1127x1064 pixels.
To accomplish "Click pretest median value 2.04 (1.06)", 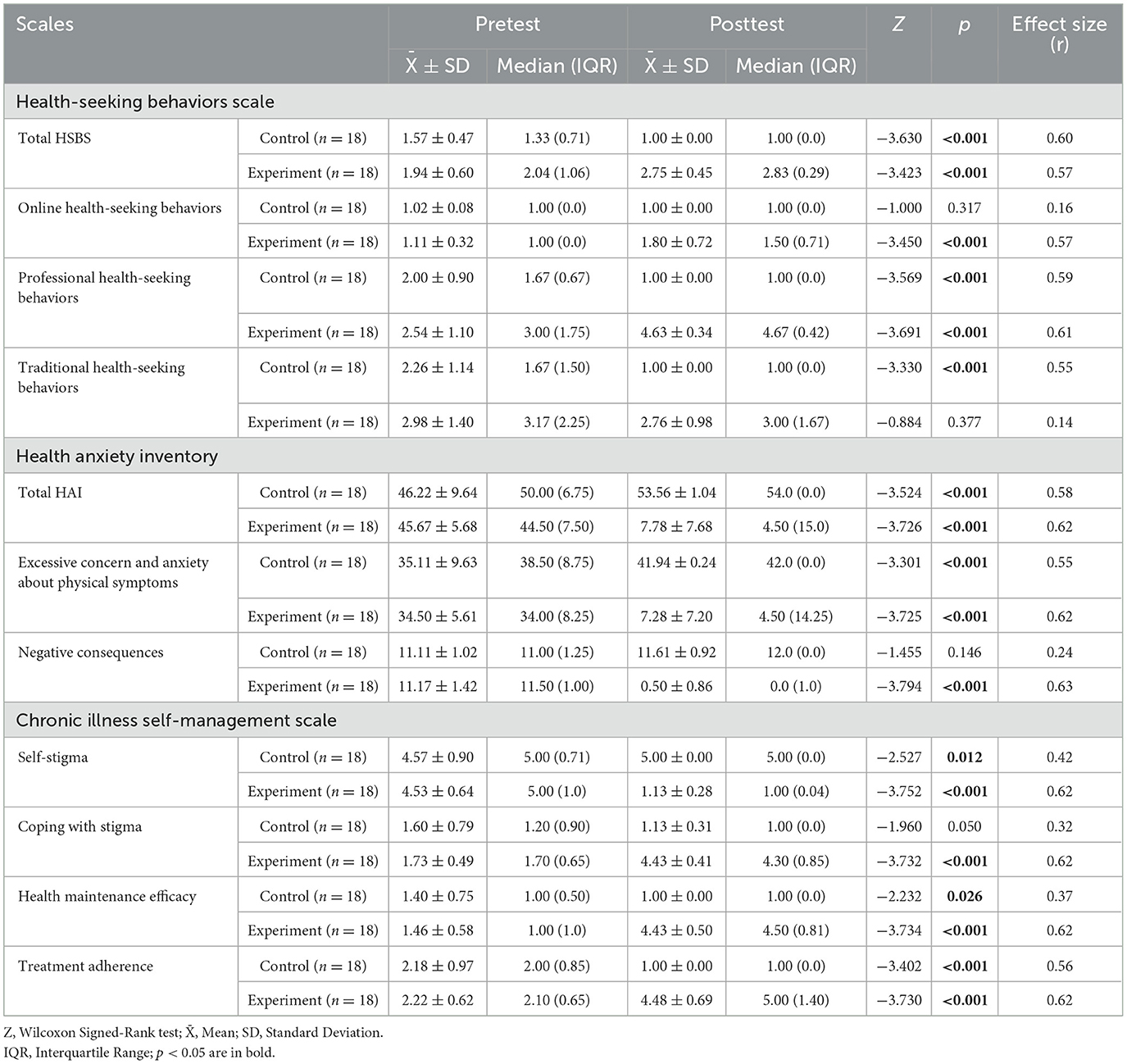I will (x=557, y=173).
